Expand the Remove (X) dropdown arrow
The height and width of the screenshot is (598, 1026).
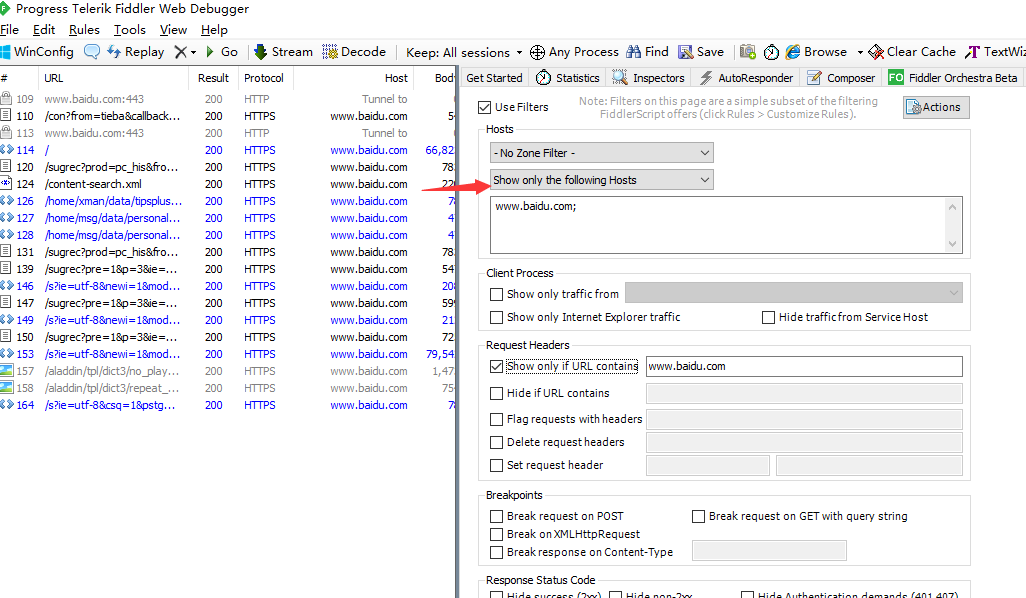pyautogui.click(x=193, y=52)
